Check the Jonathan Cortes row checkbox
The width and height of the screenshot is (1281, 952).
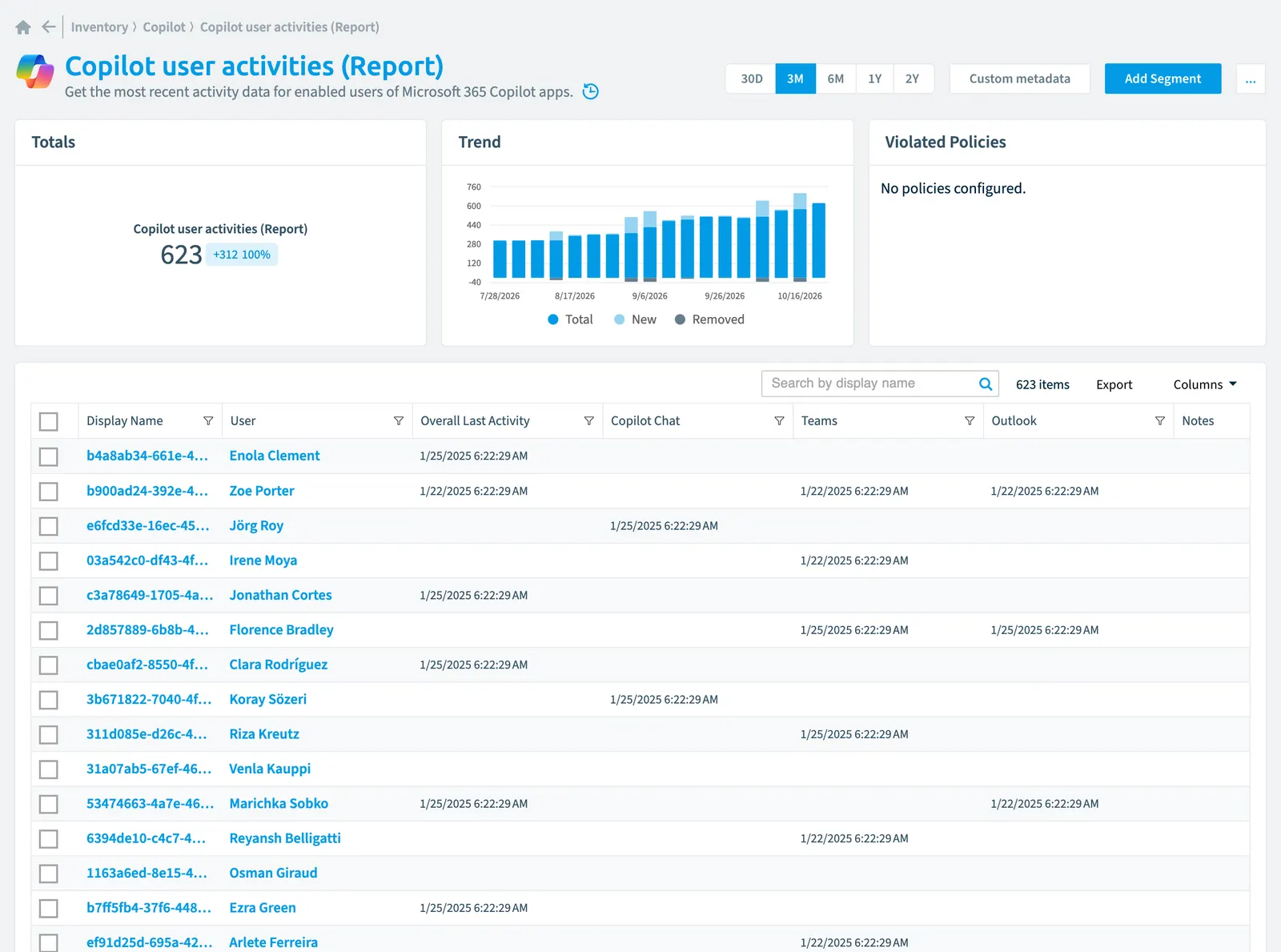point(49,596)
